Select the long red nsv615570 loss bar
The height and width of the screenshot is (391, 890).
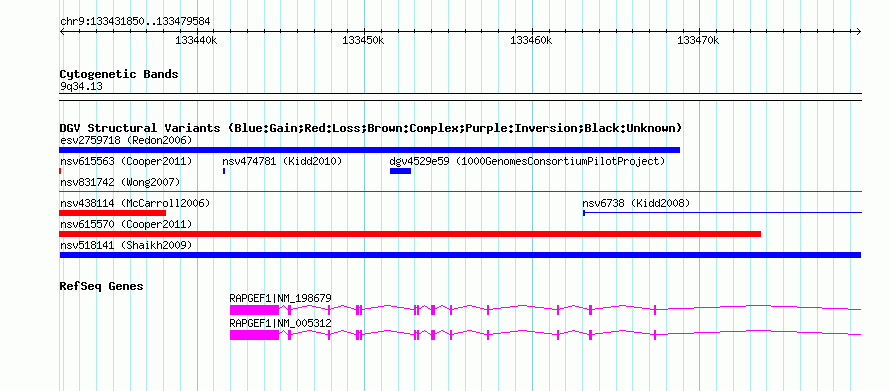click(410, 234)
